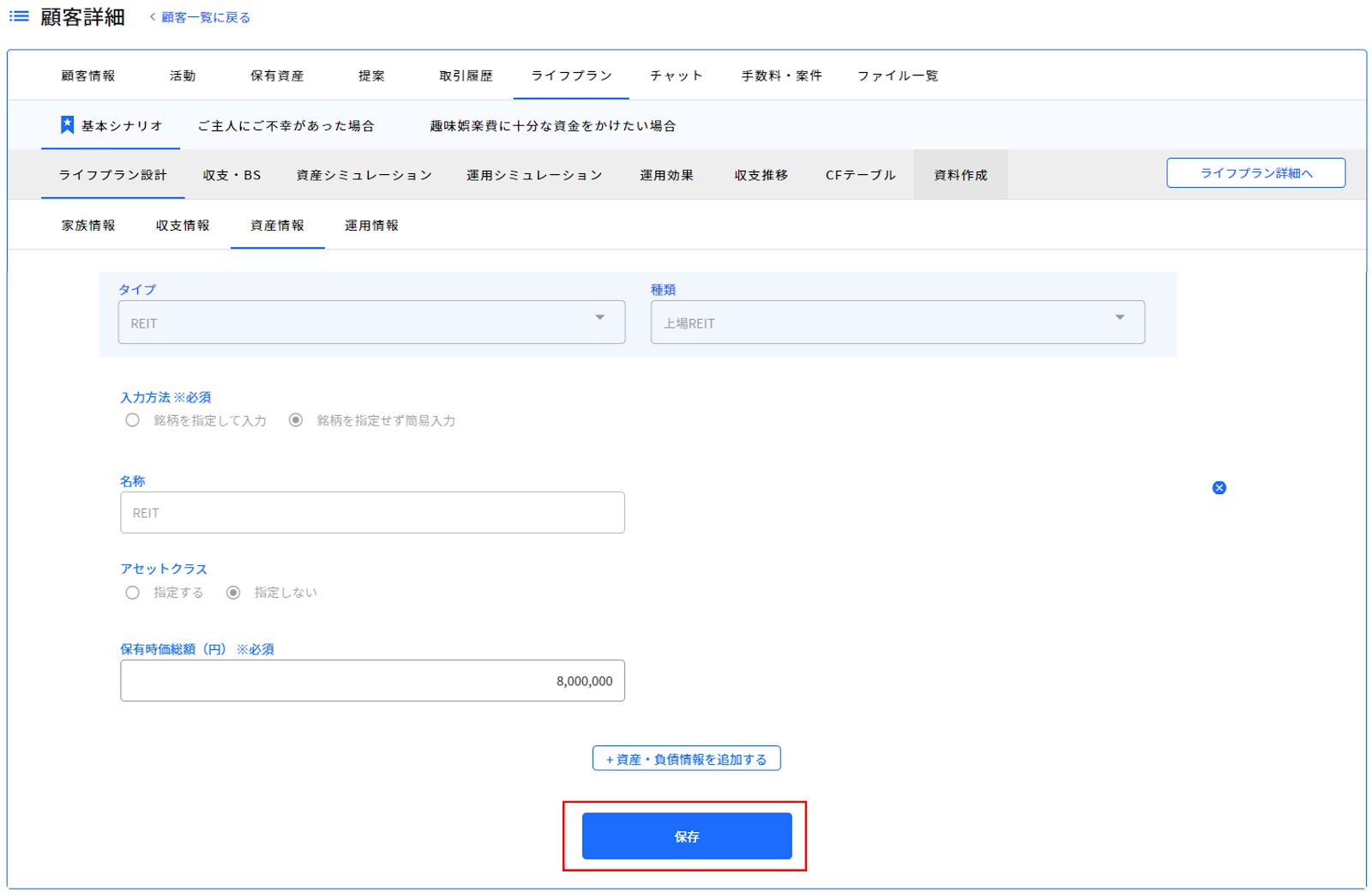Switch to 運用情報 section tab
This screenshot has height=892, width=1372.
371,226
